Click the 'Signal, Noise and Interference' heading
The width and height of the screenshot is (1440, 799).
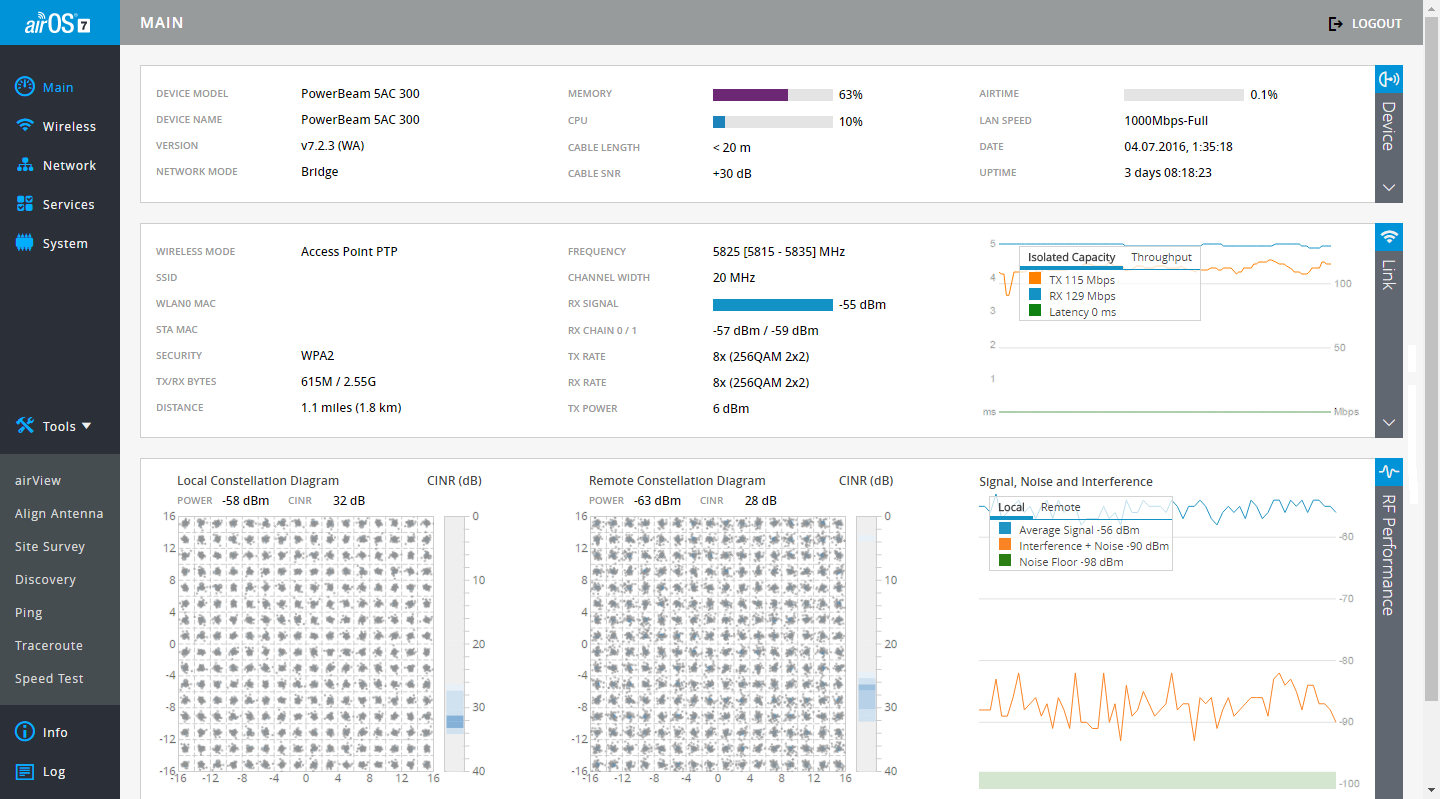[x=1066, y=482]
